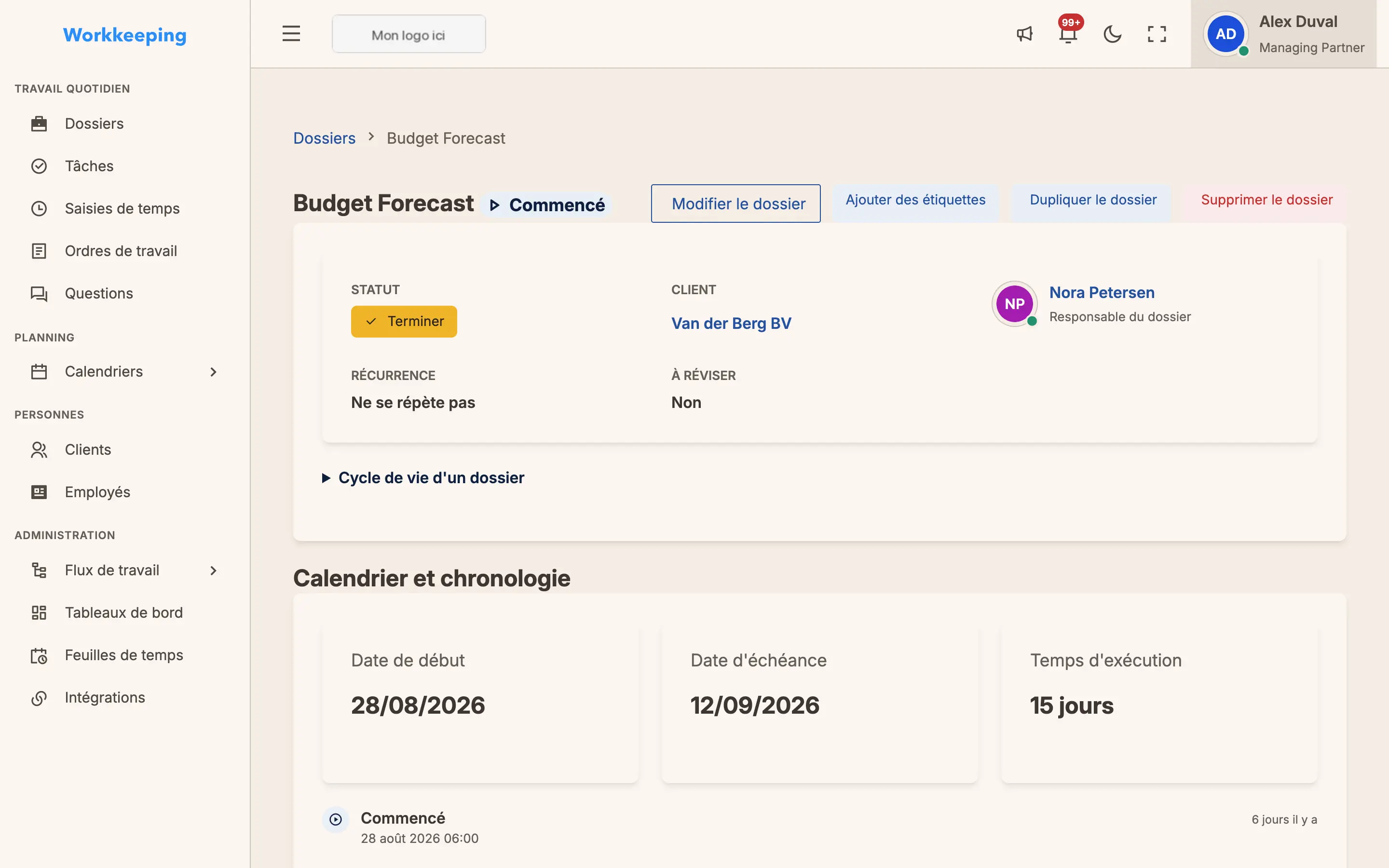Screen dimensions: 1389x868
Task: Open Tableaux de bord menu item
Action: tap(124, 612)
